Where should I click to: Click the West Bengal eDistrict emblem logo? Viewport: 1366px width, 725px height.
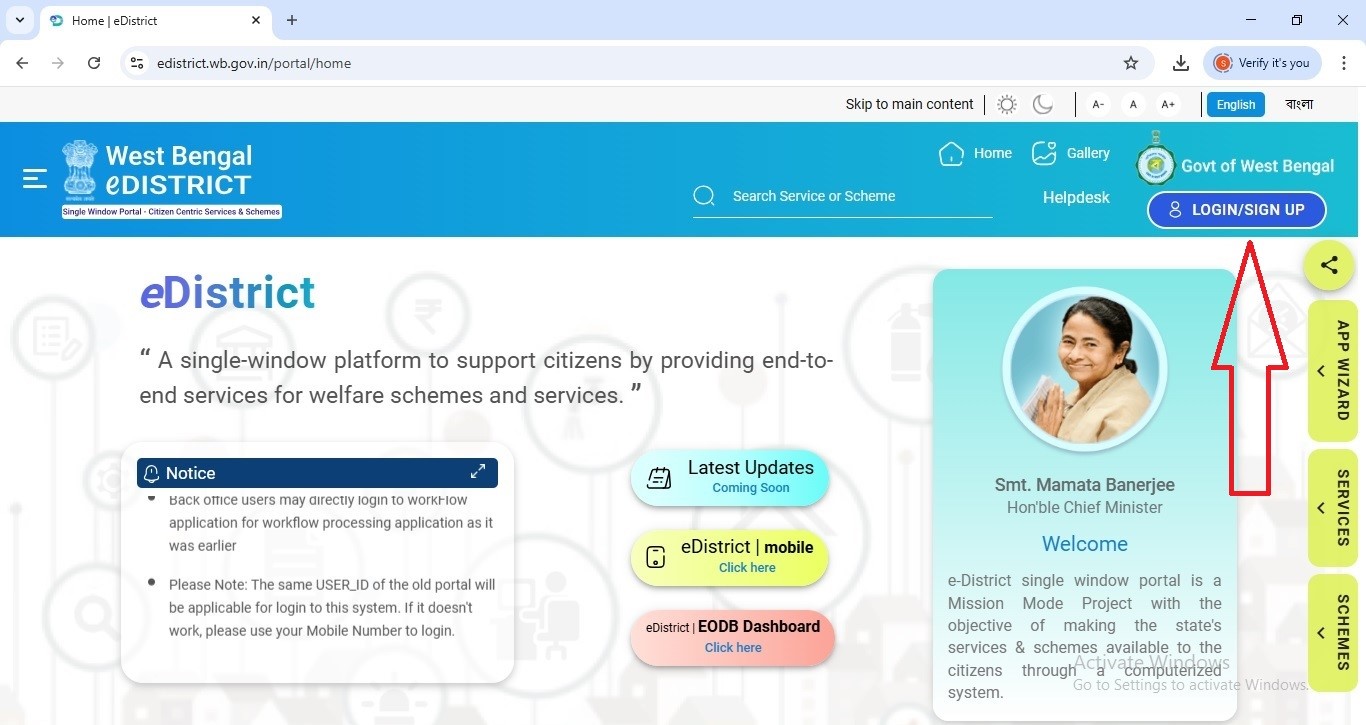point(80,169)
